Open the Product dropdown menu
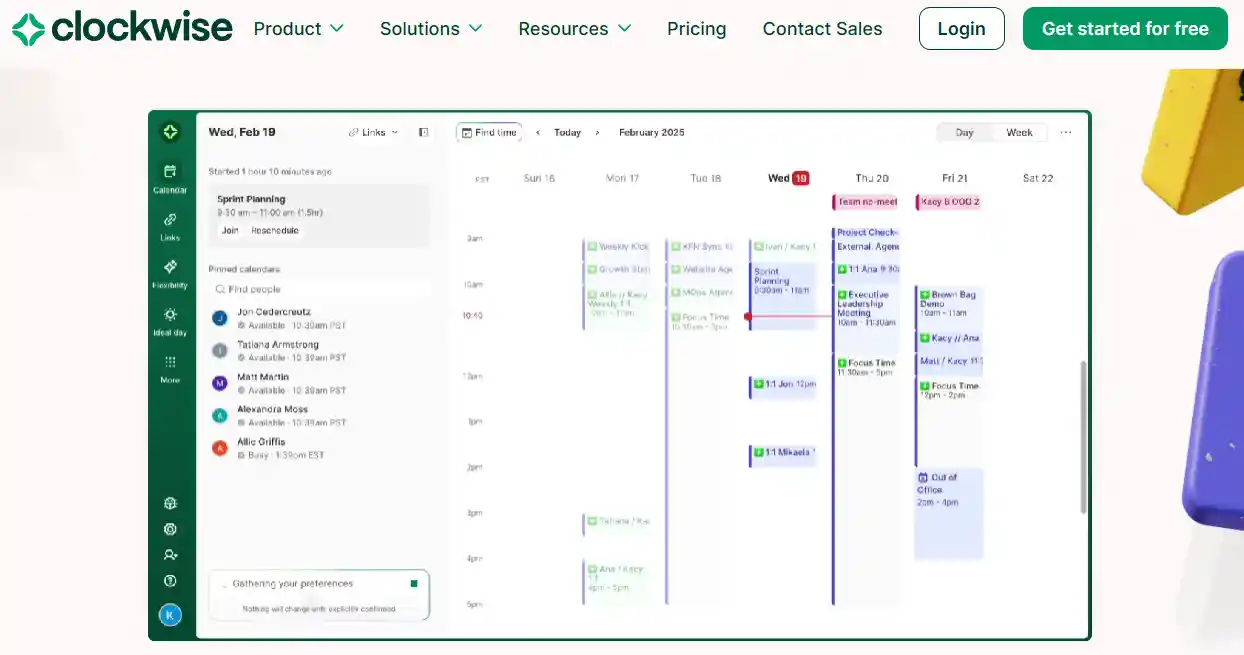Image resolution: width=1244 pixels, height=655 pixels. tap(298, 29)
